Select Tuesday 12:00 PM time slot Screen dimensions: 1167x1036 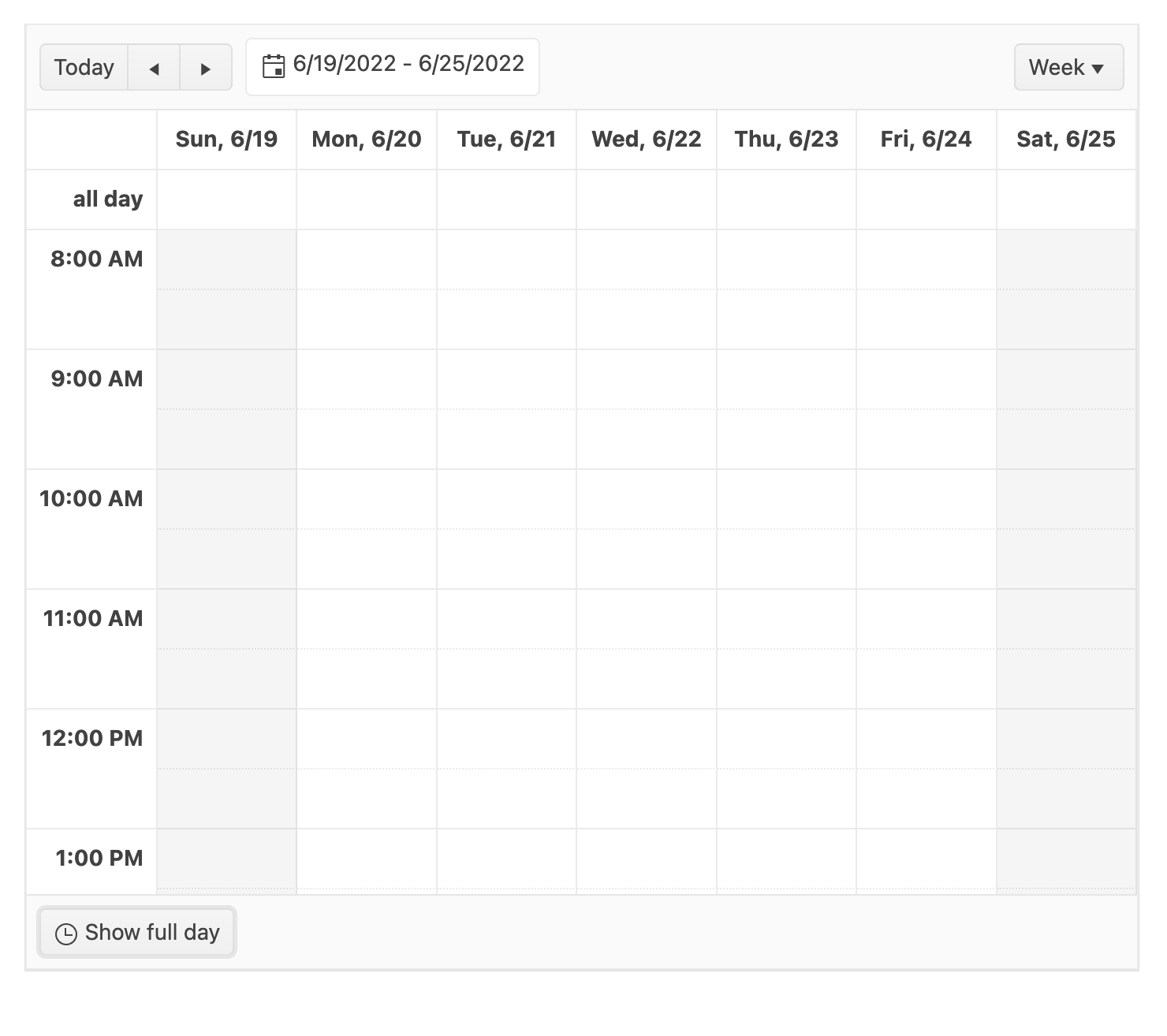point(506,739)
